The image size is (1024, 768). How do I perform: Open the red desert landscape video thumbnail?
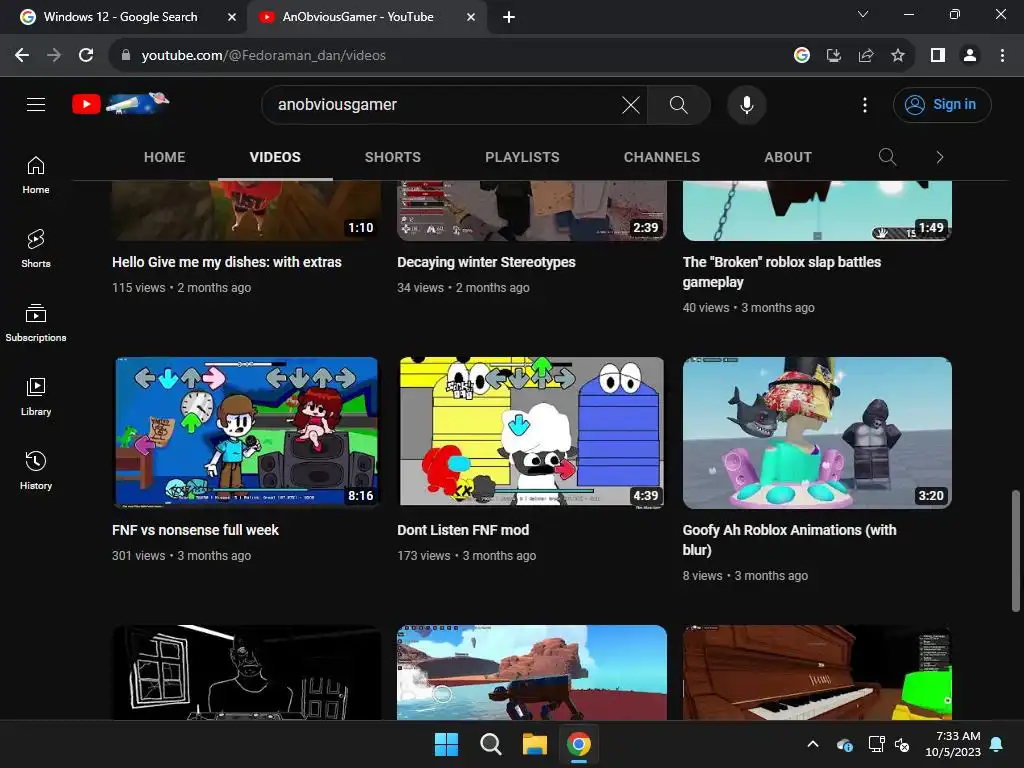pos(532,673)
